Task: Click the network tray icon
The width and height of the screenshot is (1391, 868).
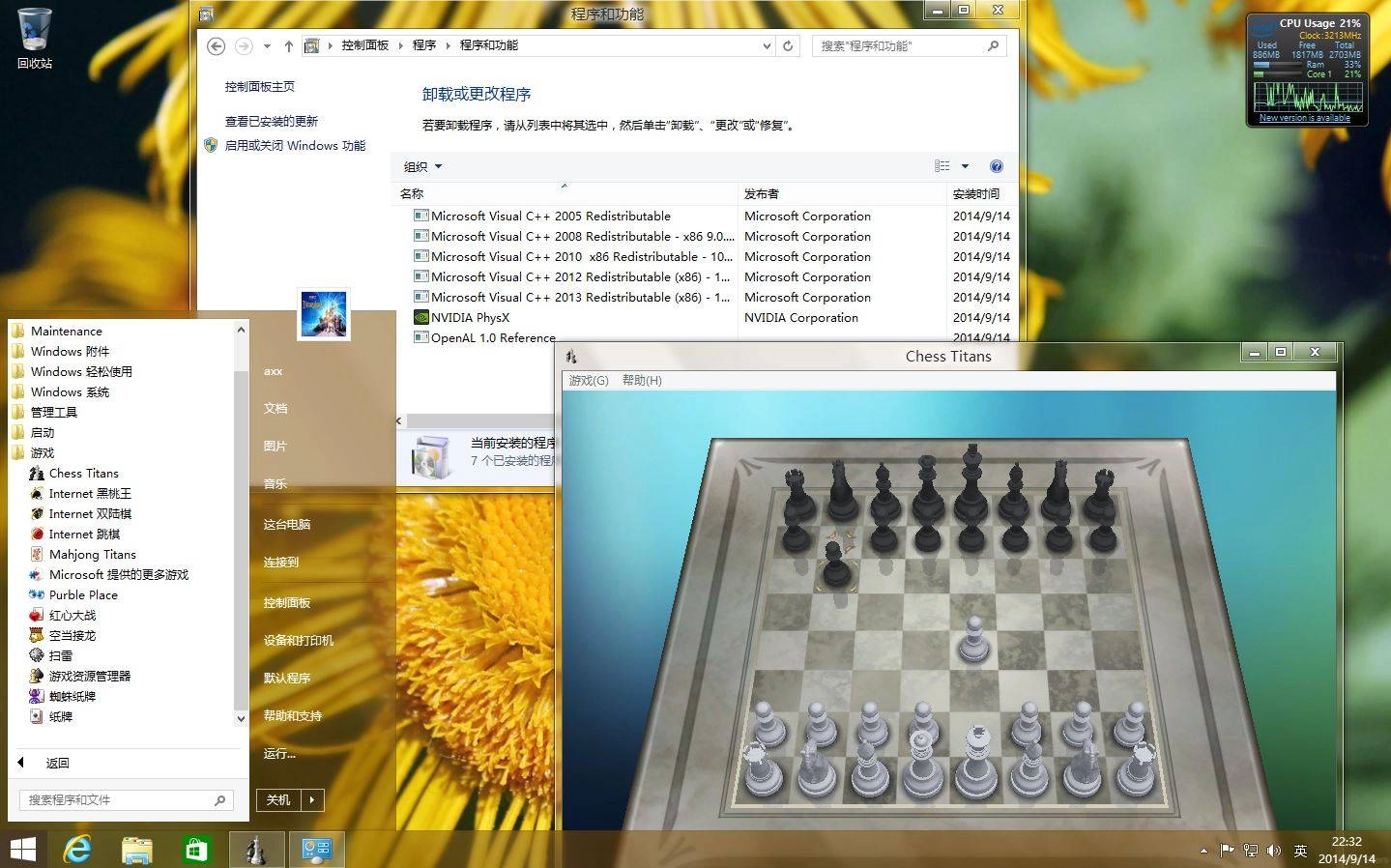Action: click(x=1251, y=851)
